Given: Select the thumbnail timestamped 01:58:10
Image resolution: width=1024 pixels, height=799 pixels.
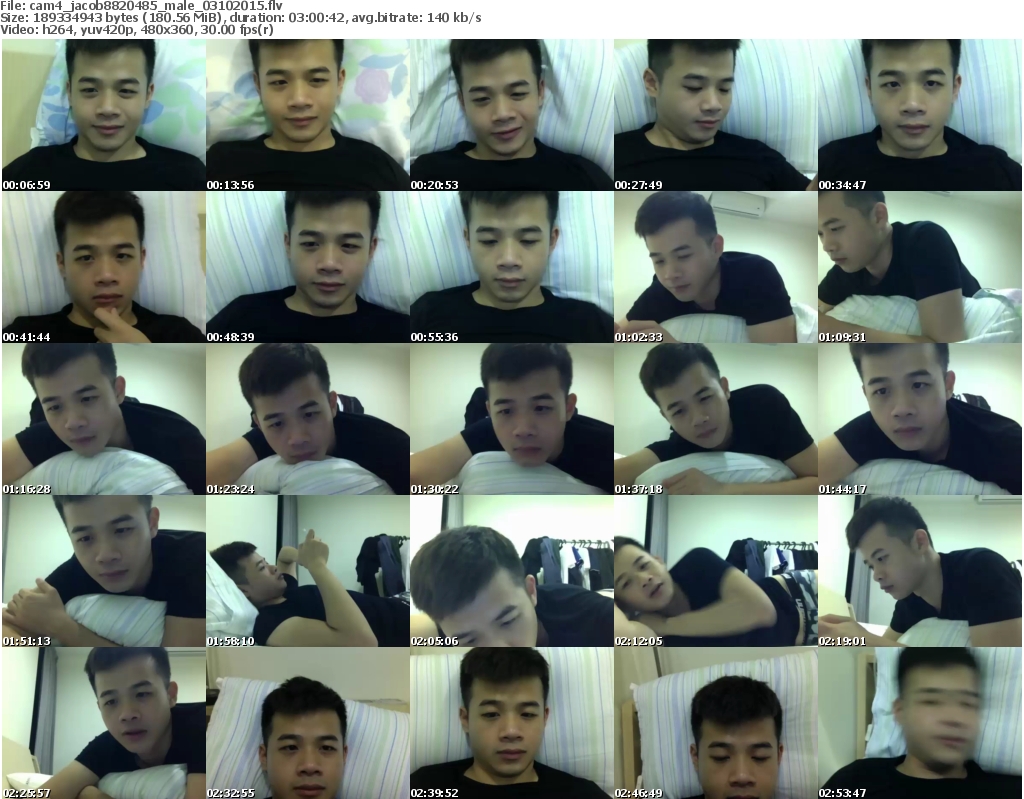Looking at the screenshot, I should pos(308,571).
